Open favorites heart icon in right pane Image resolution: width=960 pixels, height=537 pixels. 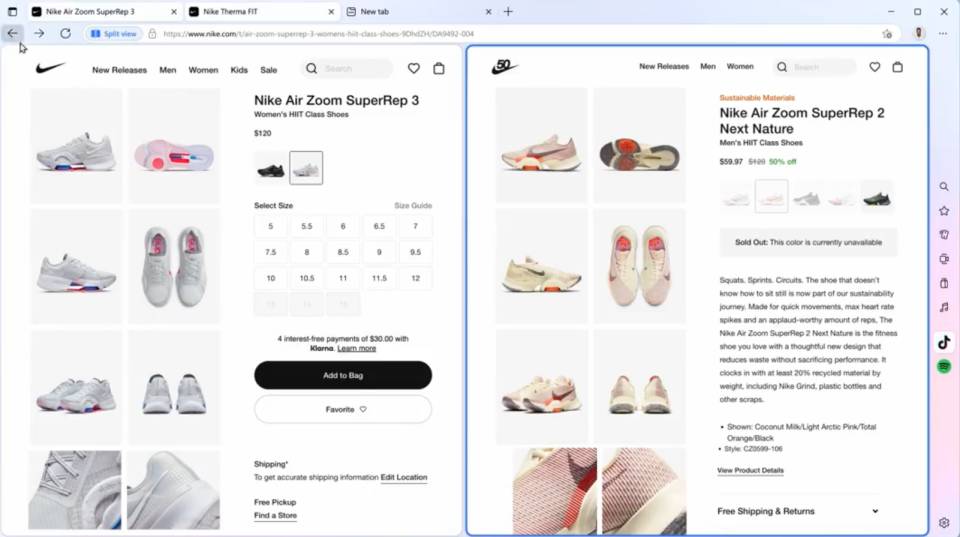pos(875,67)
